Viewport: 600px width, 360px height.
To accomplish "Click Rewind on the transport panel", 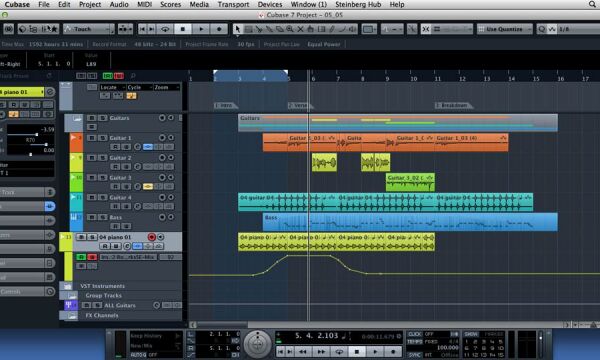I will tap(303, 351).
